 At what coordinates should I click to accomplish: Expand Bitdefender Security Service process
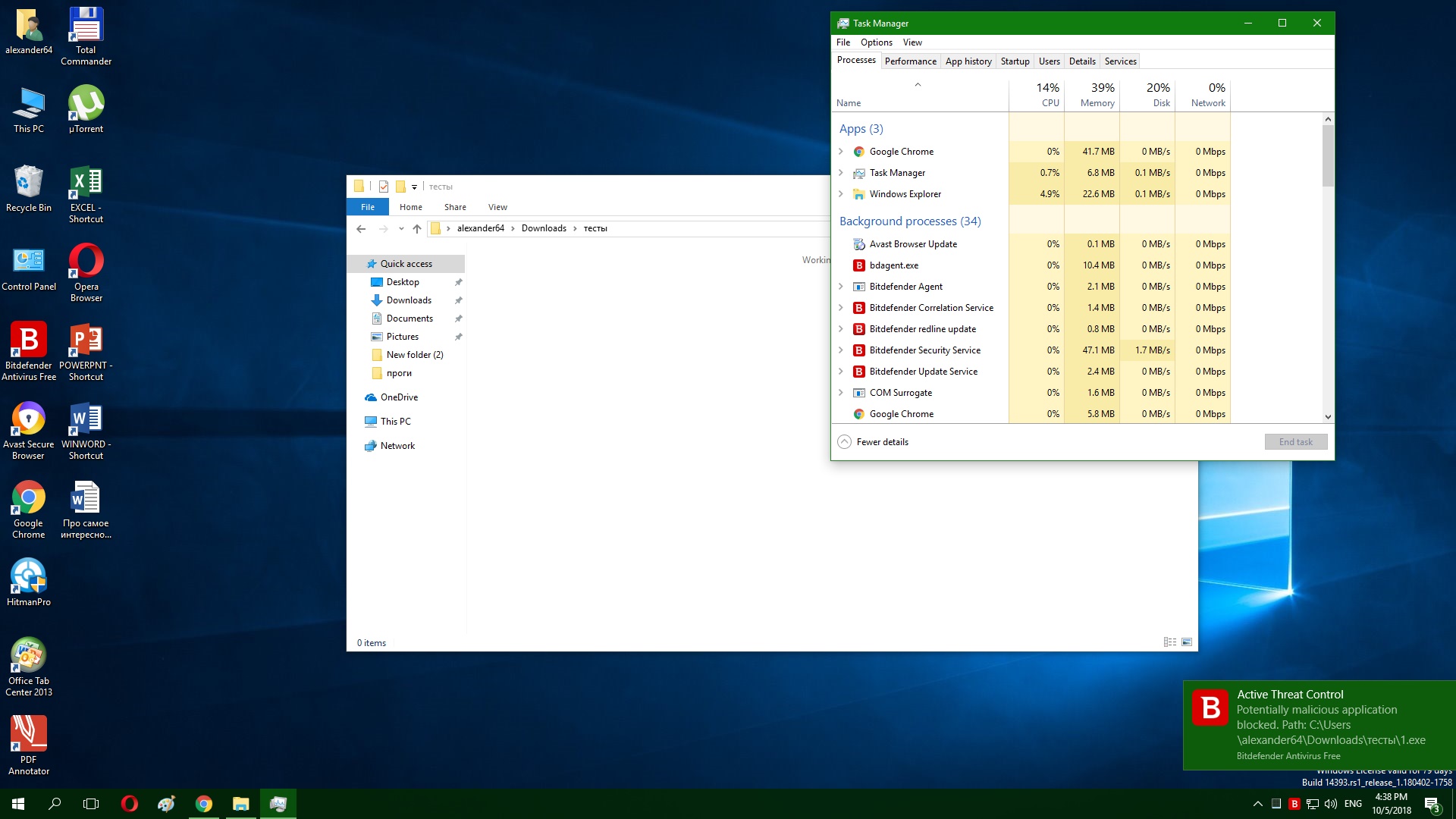pyautogui.click(x=840, y=350)
